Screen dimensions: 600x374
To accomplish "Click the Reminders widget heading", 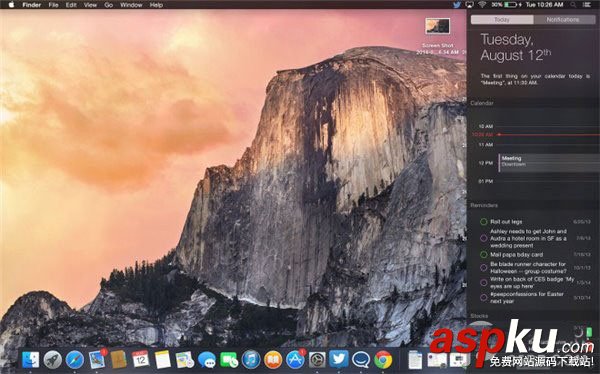I will click(484, 206).
